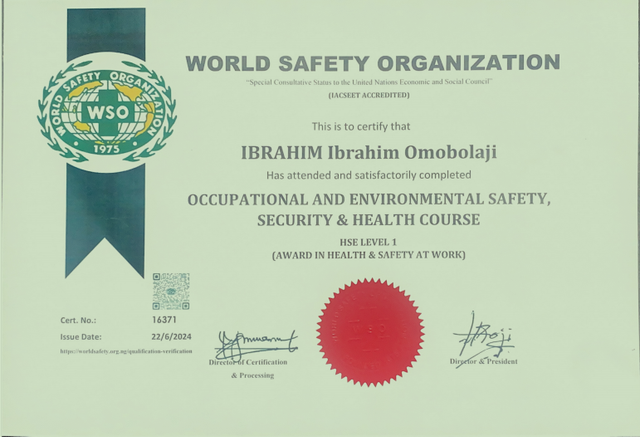Click the Director of Certification signature

(256, 344)
